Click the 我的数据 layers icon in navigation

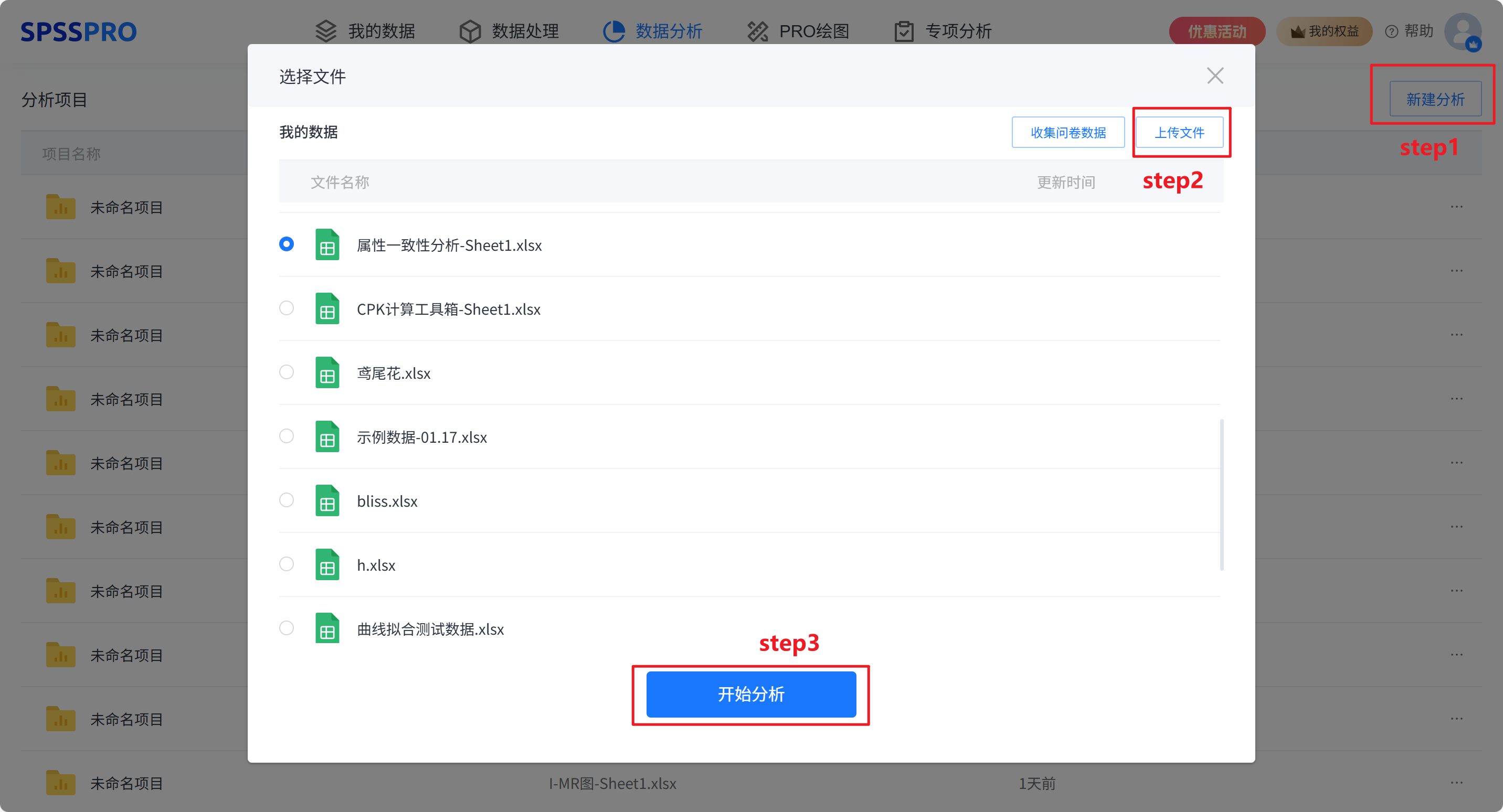326,31
